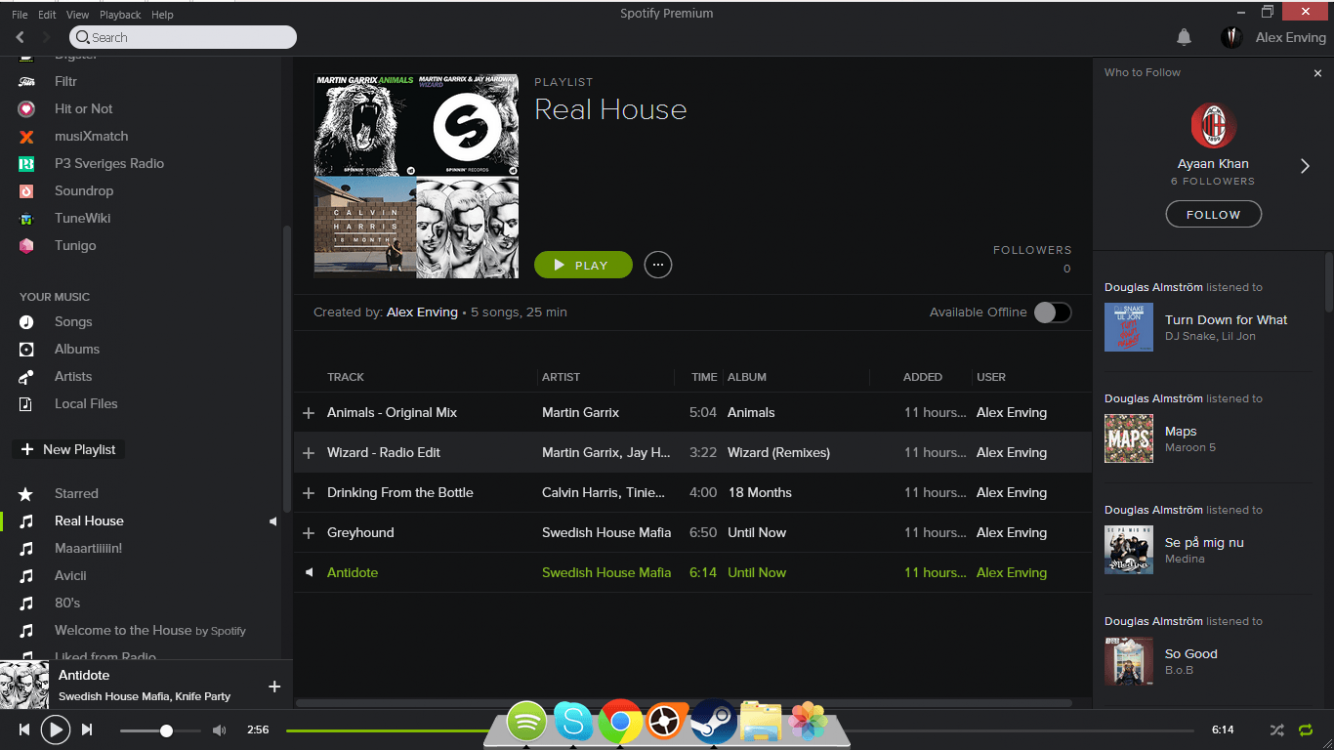Sort playlist by ADDED column
1334x750 pixels.
pyautogui.click(x=923, y=377)
